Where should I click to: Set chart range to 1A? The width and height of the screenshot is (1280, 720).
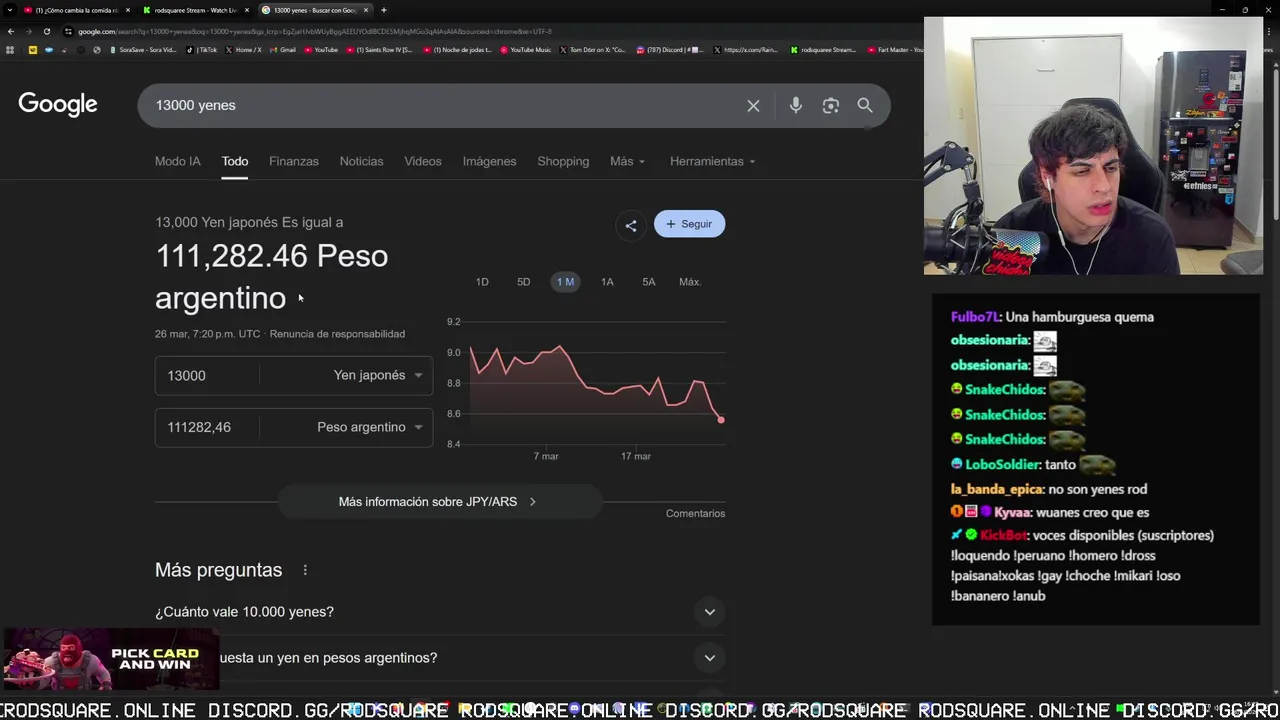tap(607, 282)
